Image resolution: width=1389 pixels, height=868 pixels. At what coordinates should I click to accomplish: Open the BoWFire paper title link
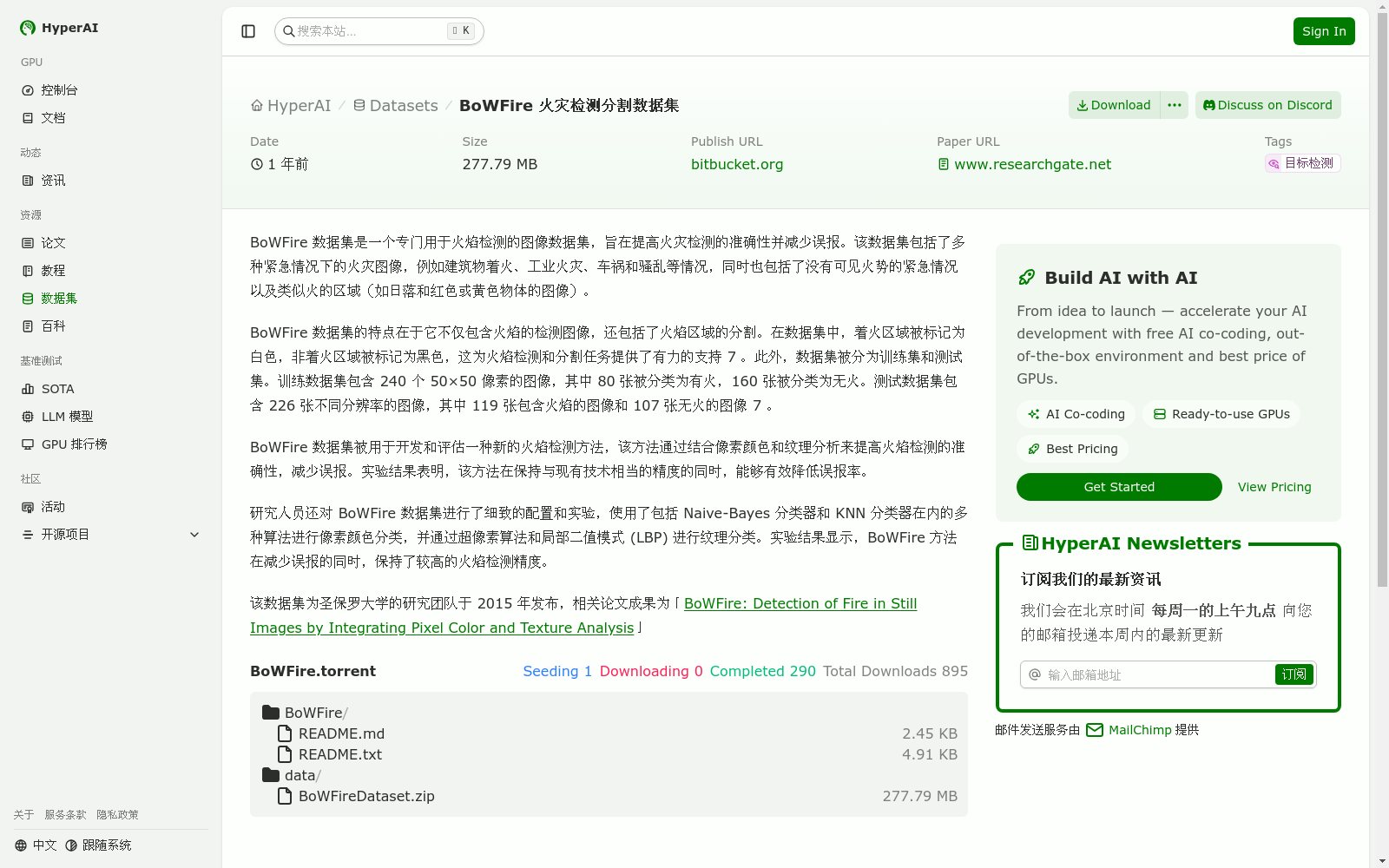[x=583, y=615]
